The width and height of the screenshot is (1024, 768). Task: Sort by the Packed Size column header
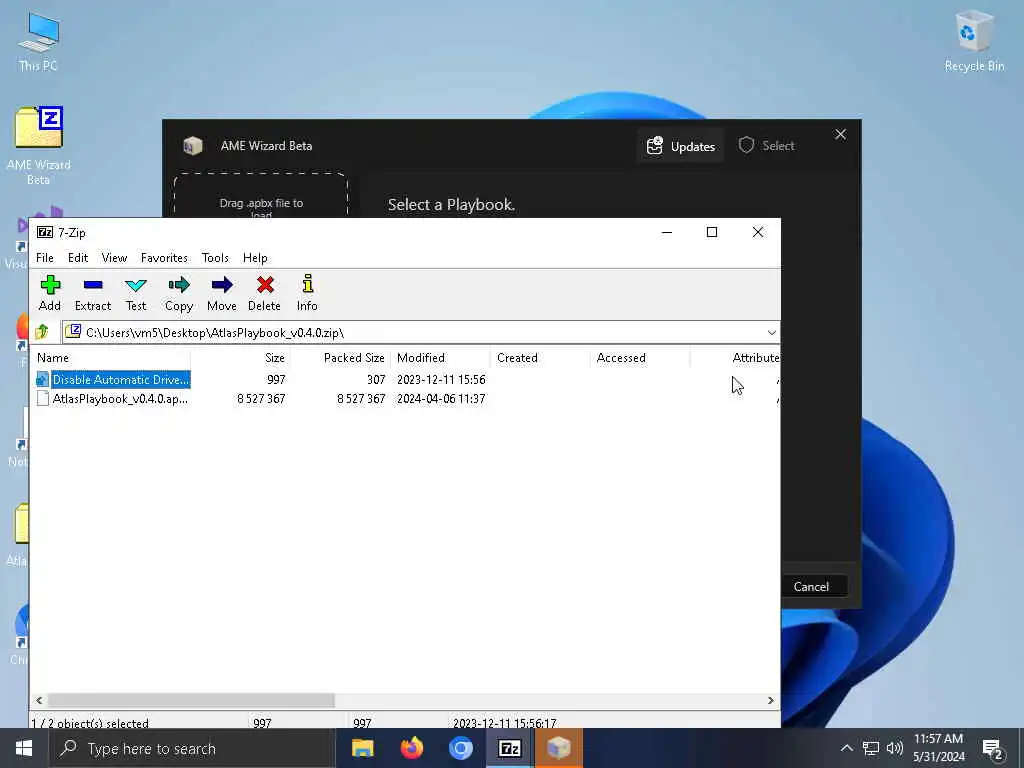(340, 358)
